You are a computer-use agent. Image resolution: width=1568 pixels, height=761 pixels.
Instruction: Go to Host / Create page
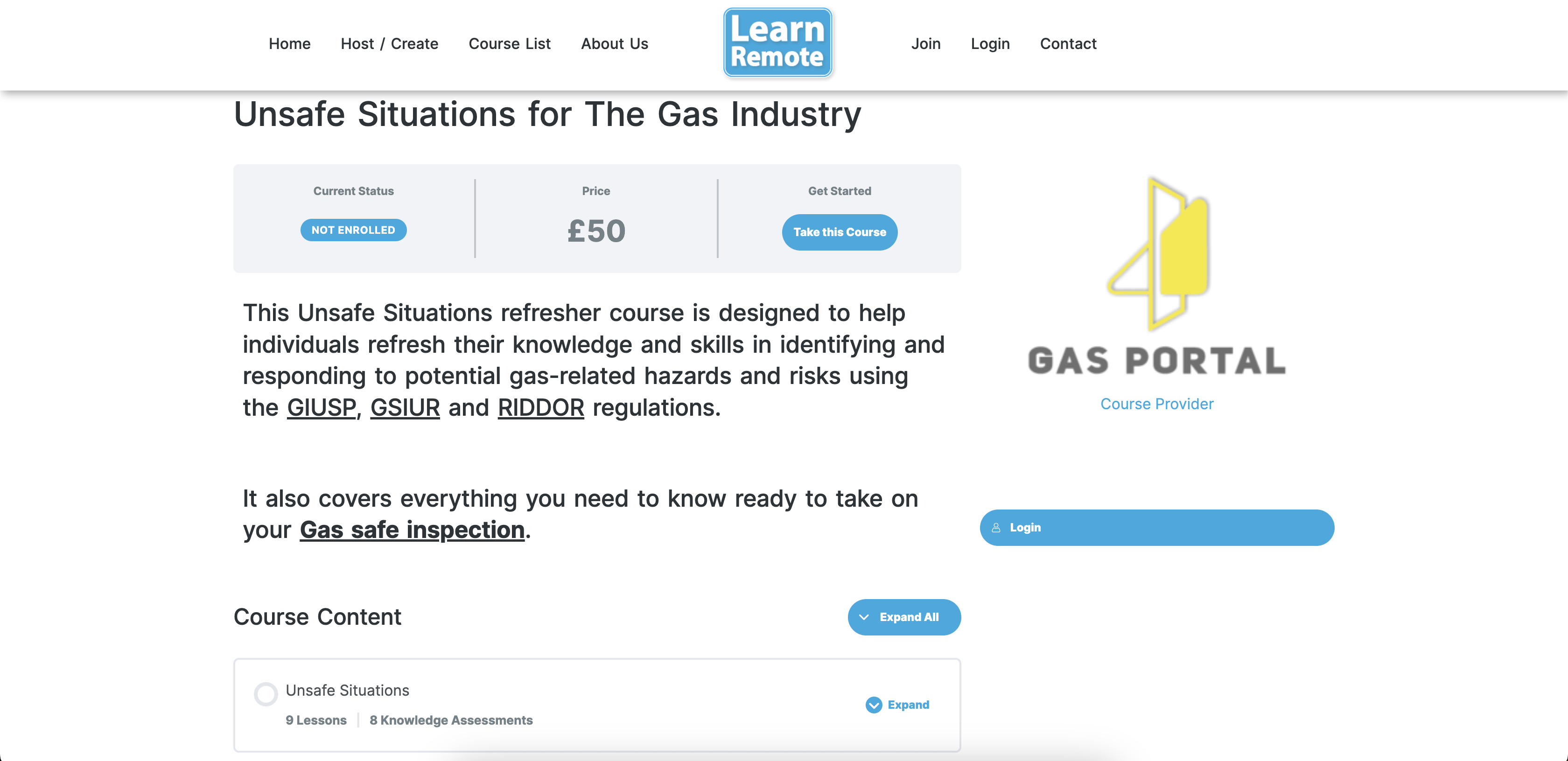coord(389,44)
